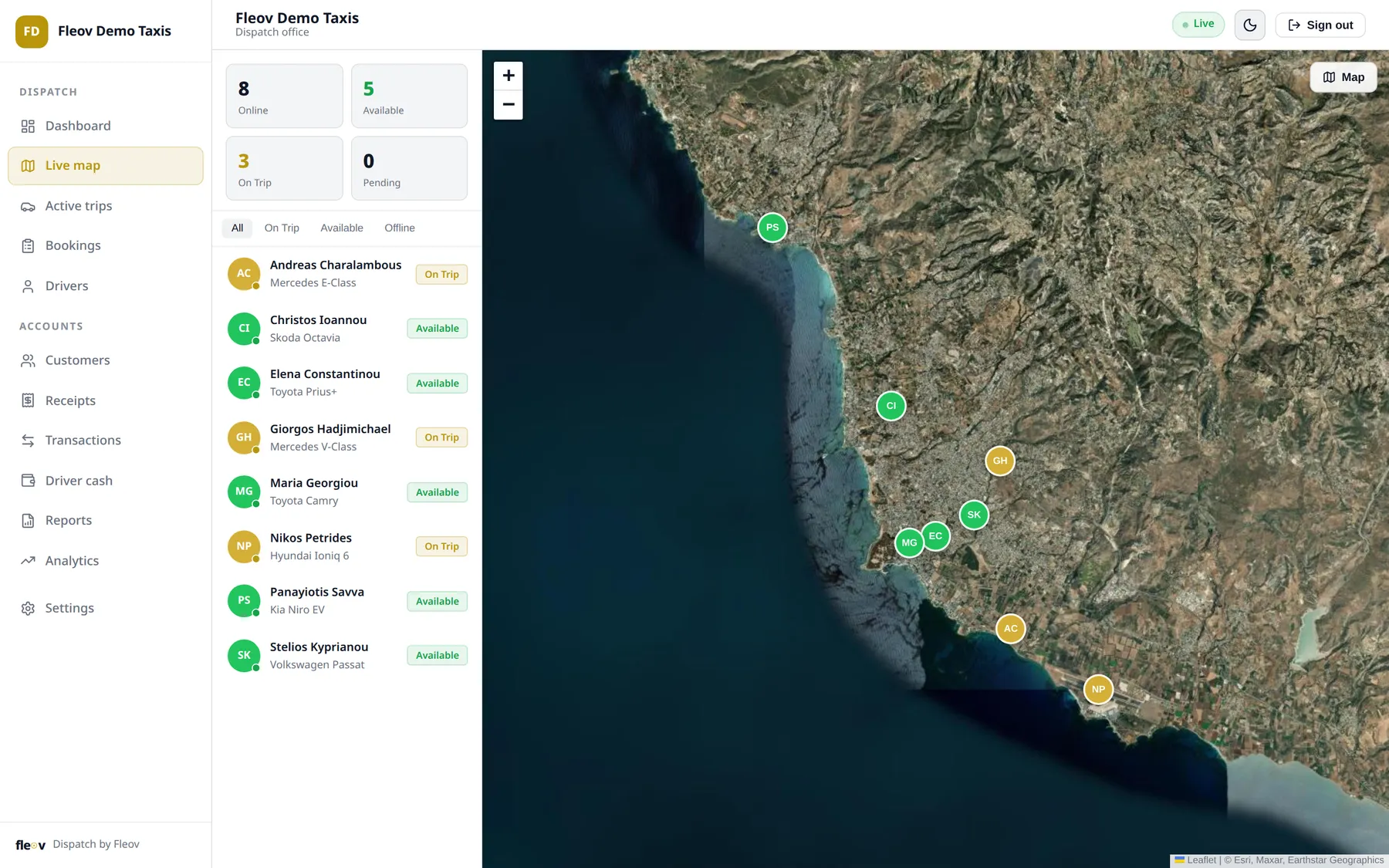Open the EC driver marker on the map
The height and width of the screenshot is (868, 1389).
[x=935, y=535]
